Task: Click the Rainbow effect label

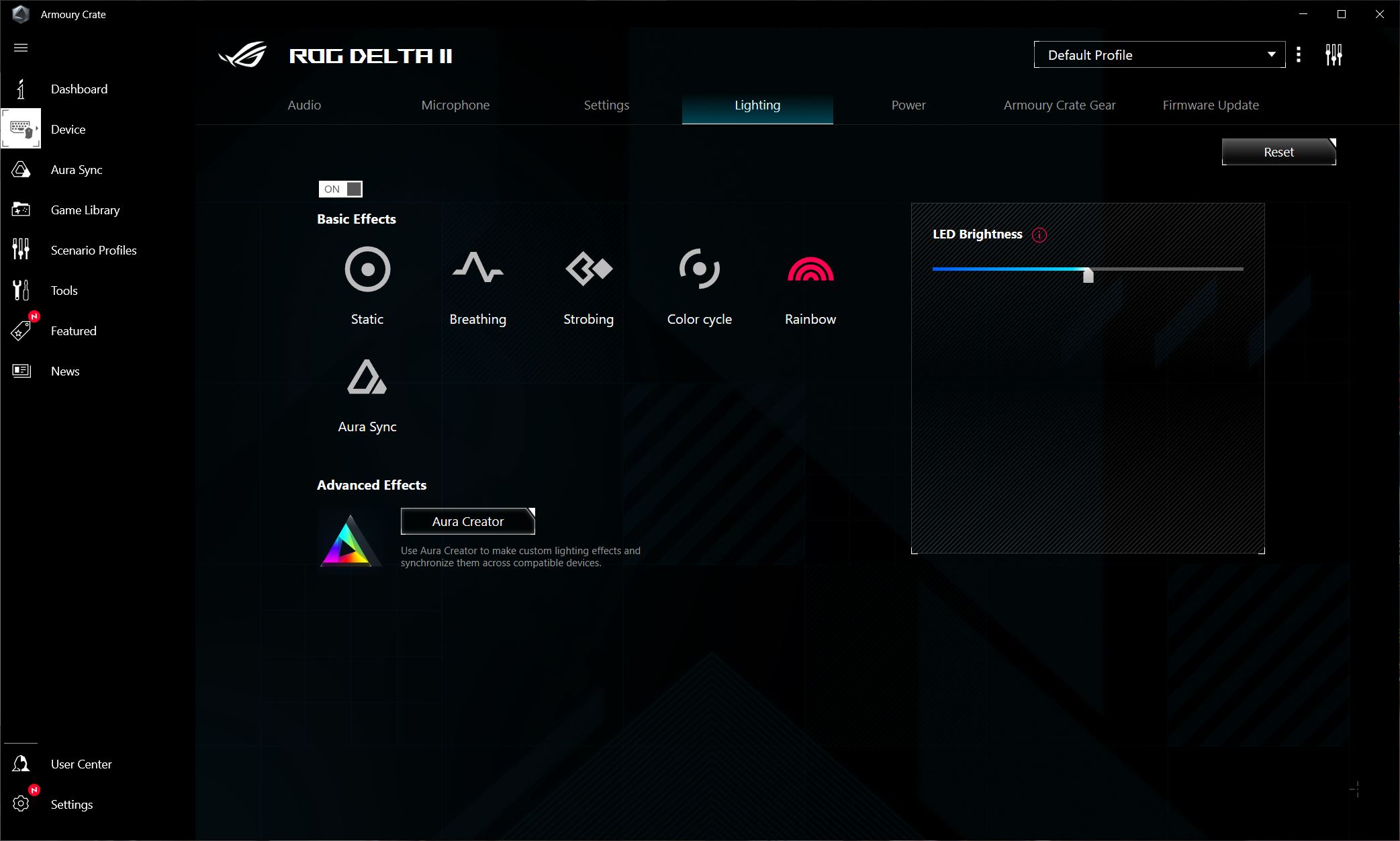Action: click(810, 320)
